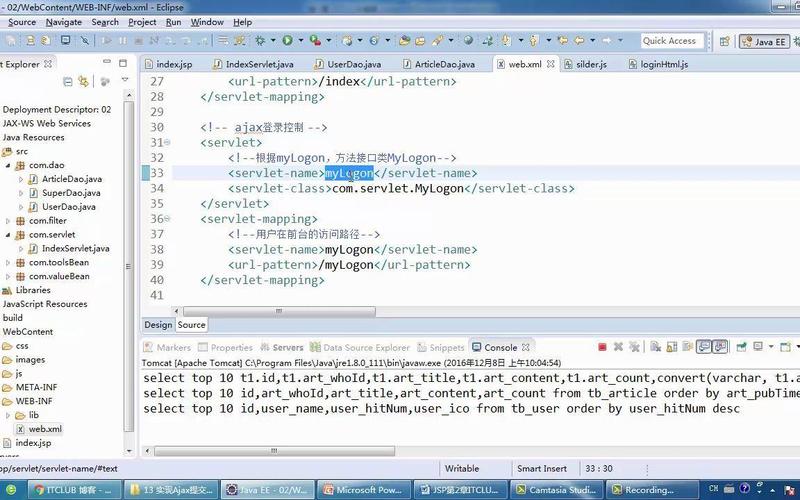Open the Navigate menu

pos(64,22)
